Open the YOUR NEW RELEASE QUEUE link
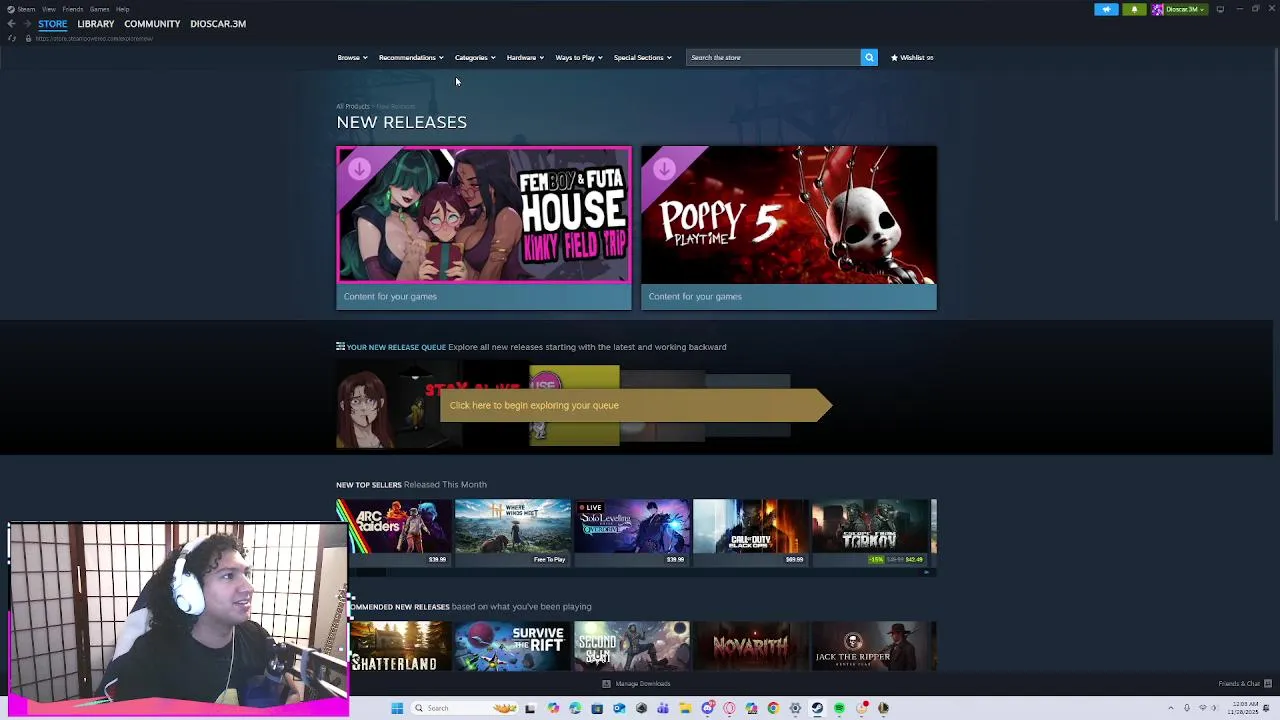Image resolution: width=1280 pixels, height=720 pixels. coord(396,347)
